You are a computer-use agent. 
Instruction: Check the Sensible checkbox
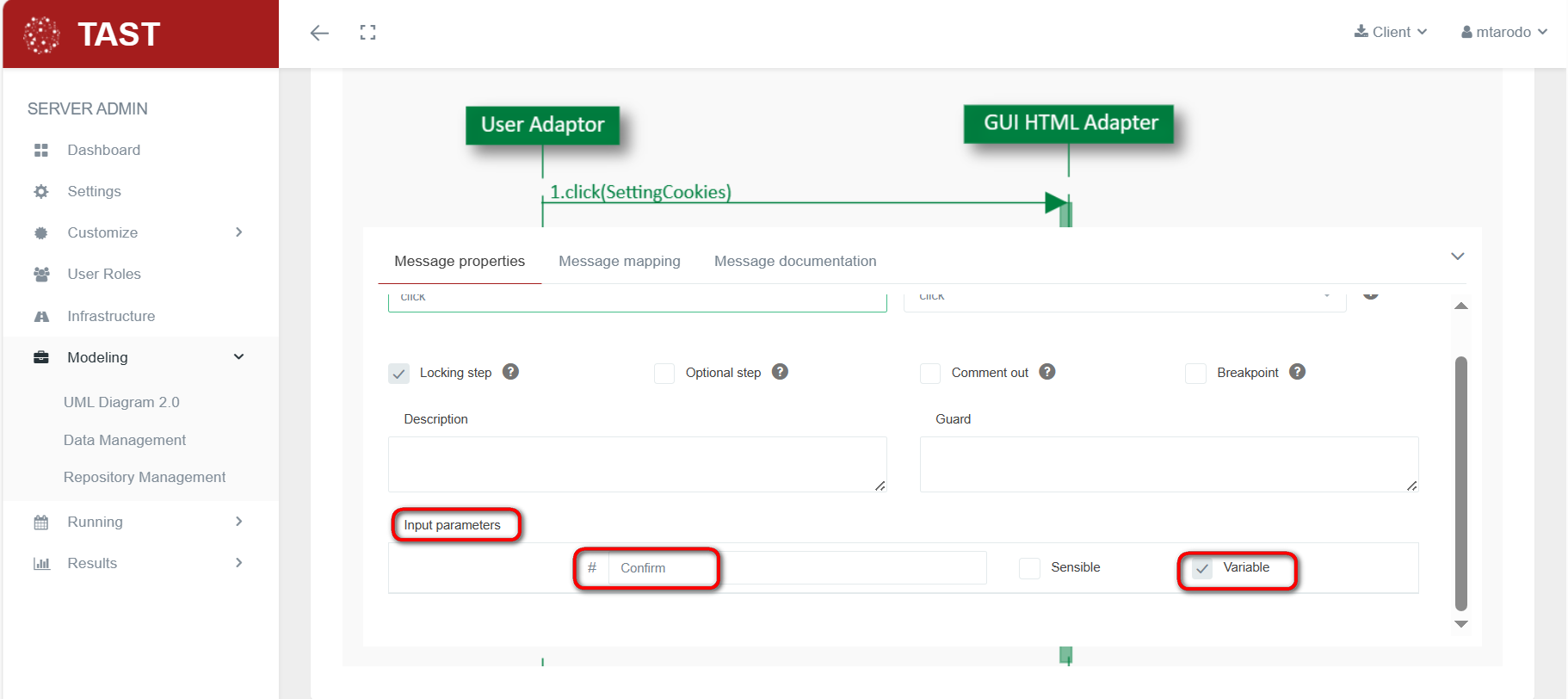pos(1029,568)
